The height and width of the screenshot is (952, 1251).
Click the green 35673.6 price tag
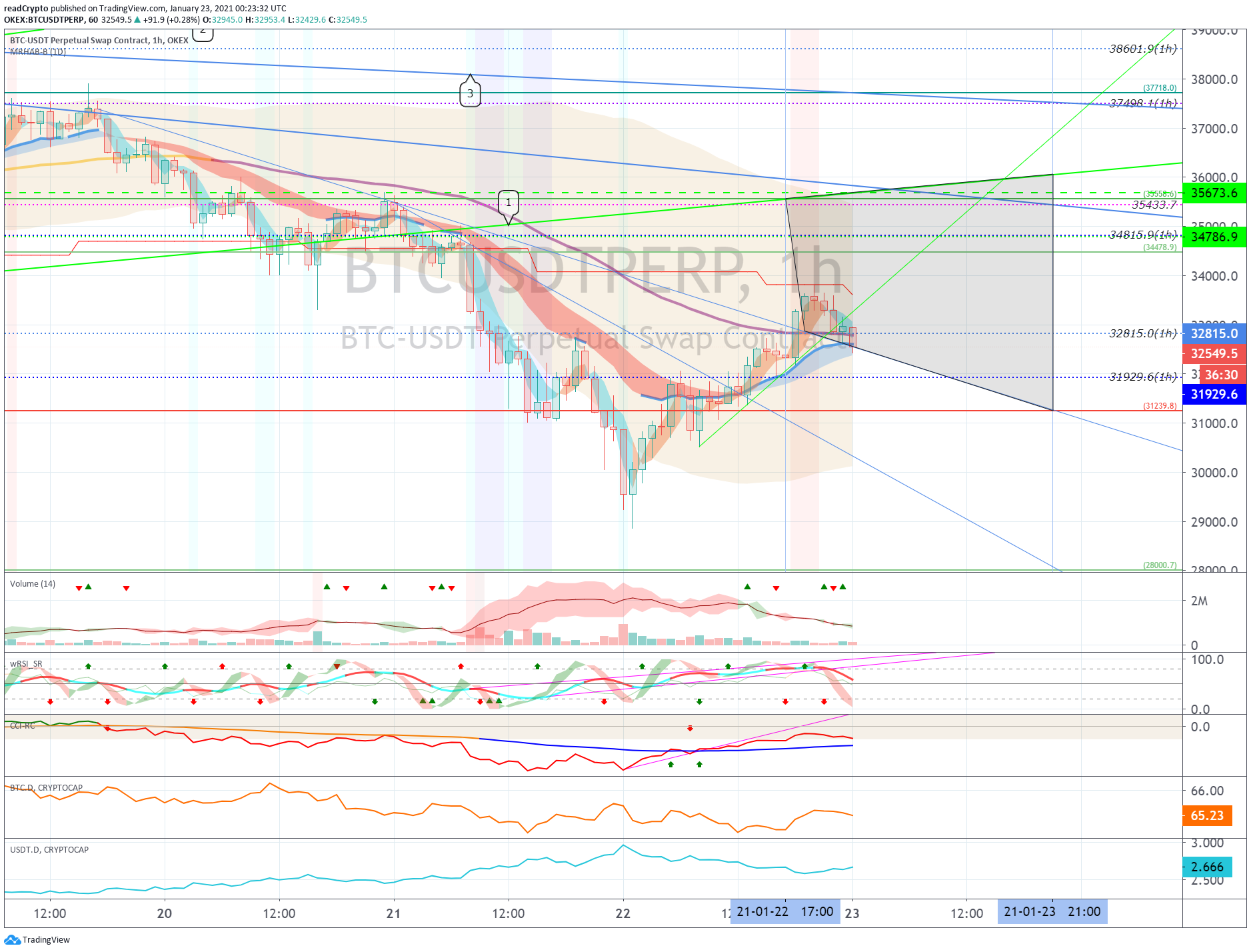pos(1214,193)
